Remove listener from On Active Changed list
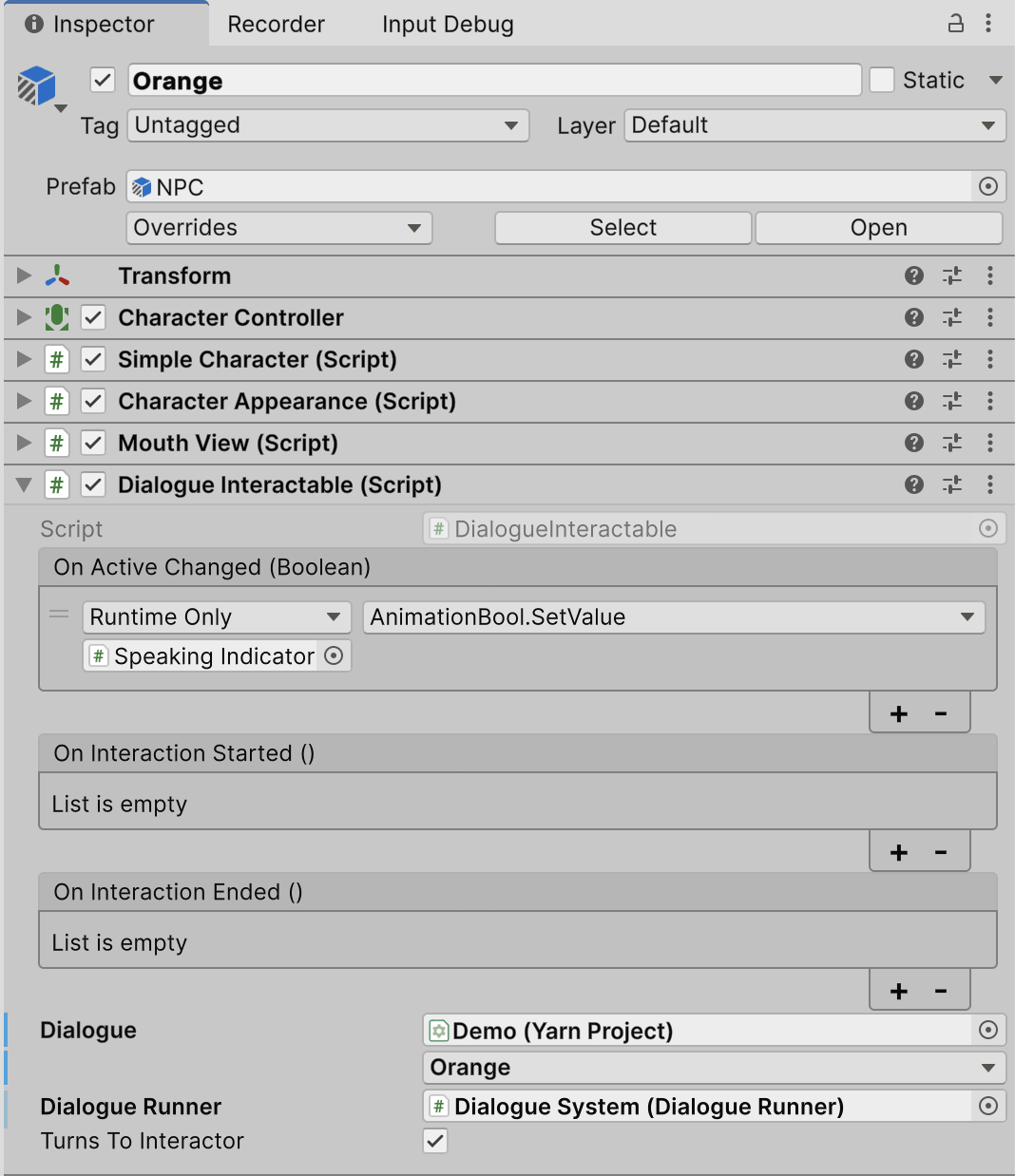This screenshot has height=1176, width=1015. click(x=941, y=713)
